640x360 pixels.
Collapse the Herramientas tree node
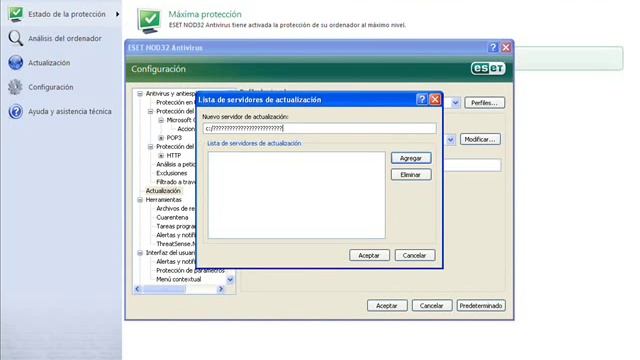click(140, 200)
